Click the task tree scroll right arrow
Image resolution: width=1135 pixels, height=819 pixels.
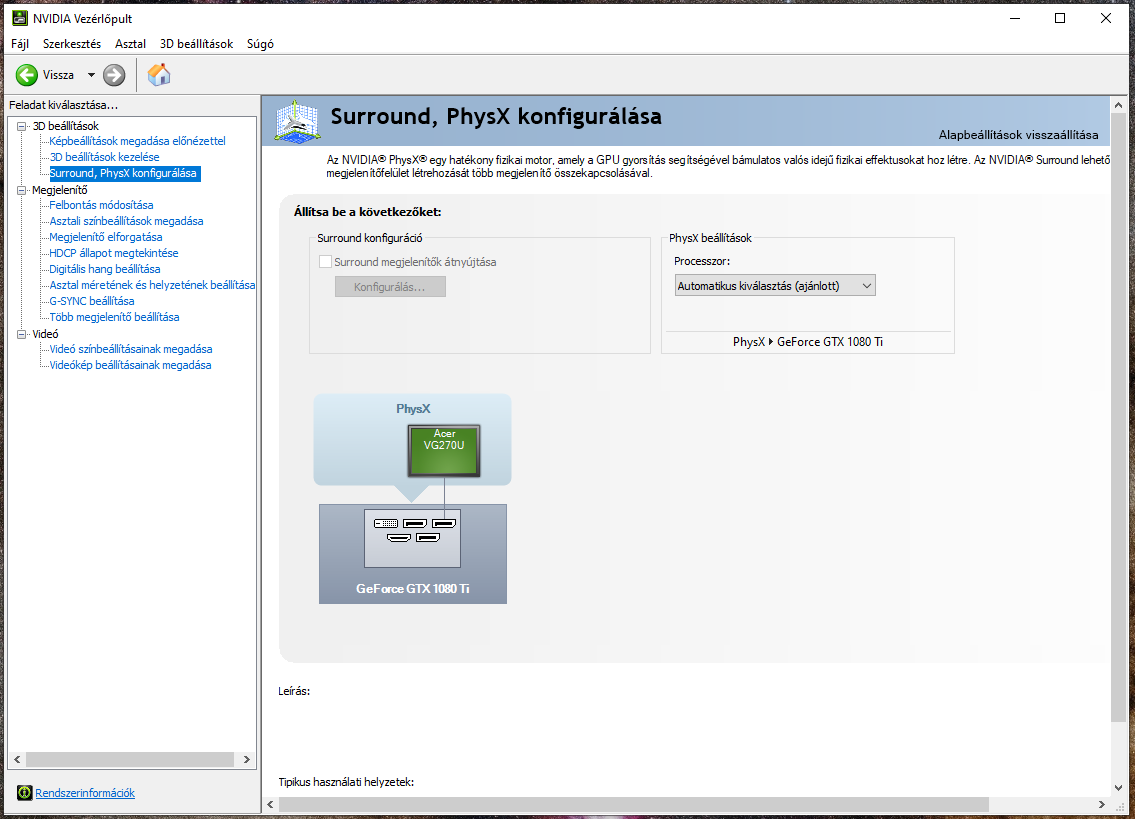[x=247, y=760]
